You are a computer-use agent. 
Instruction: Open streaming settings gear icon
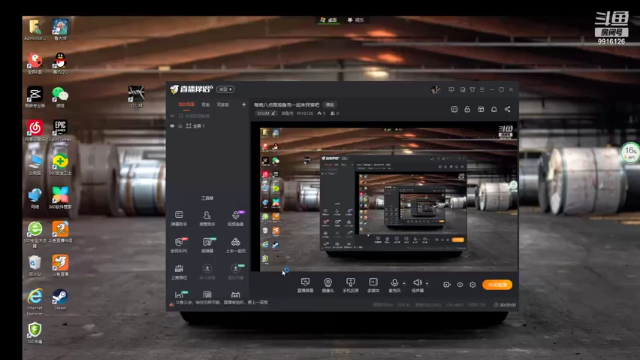click(473, 284)
